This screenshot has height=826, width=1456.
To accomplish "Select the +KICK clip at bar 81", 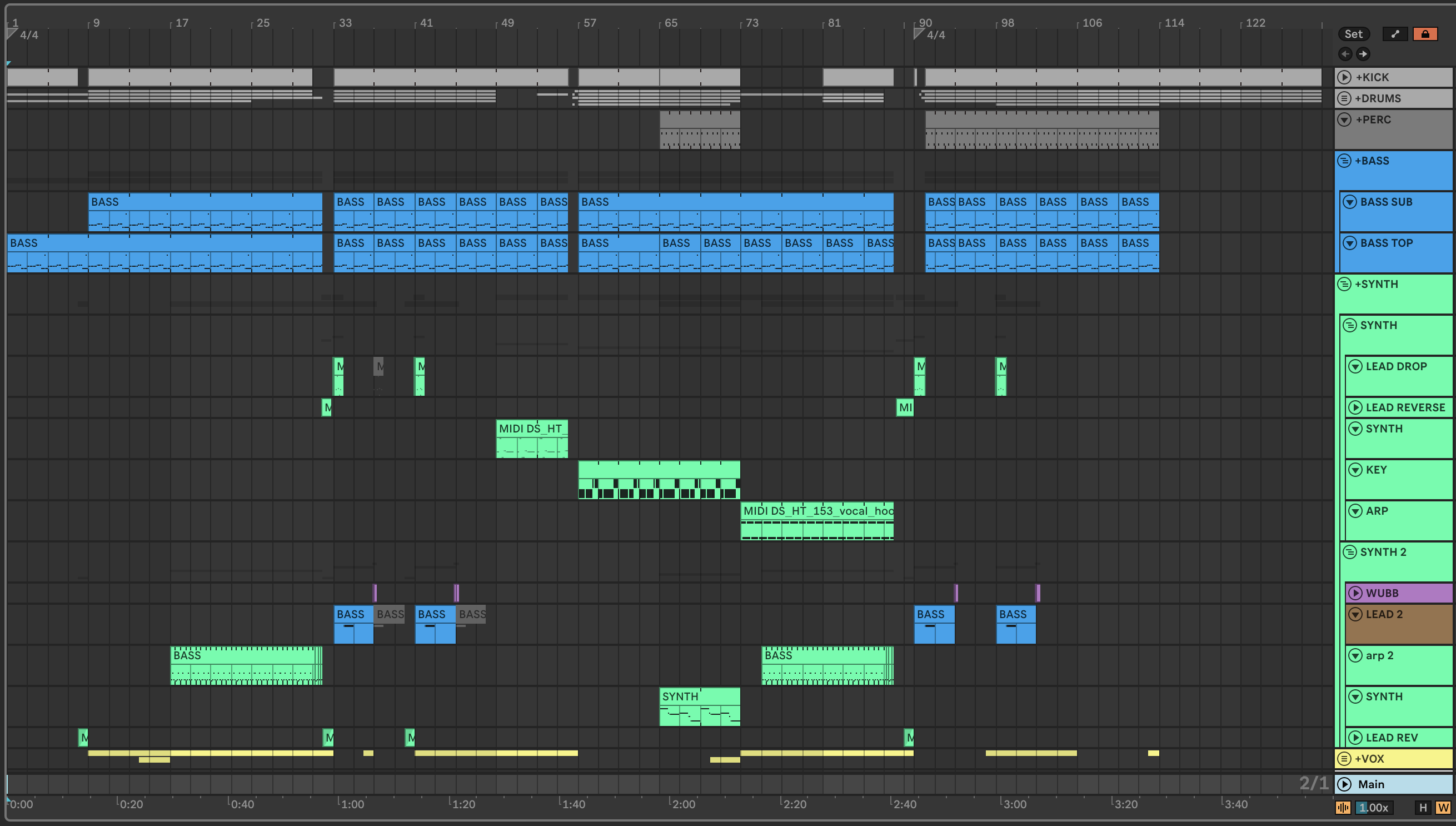I will click(857, 77).
